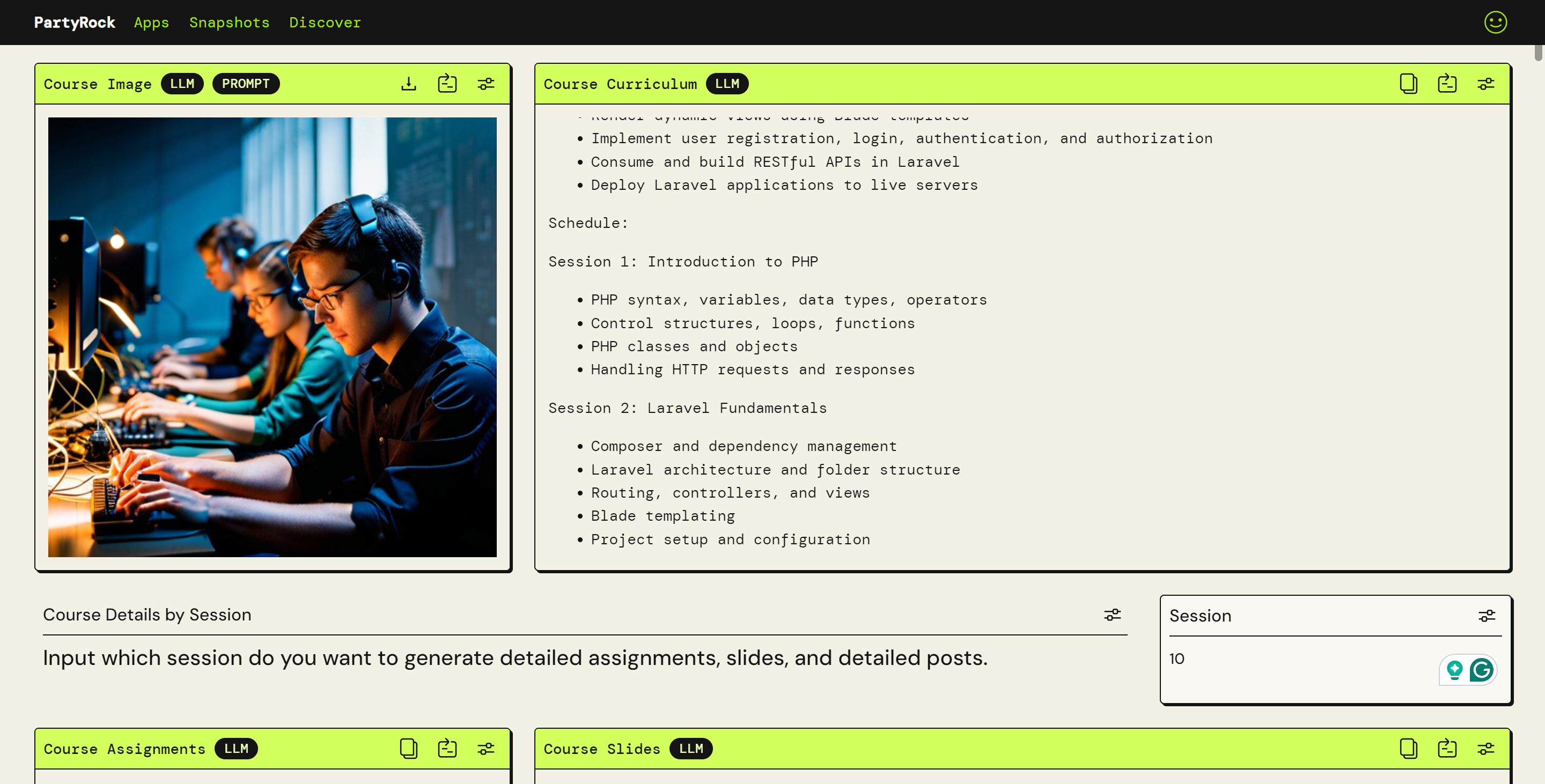The image size is (1545, 784).
Task: Open Course Curriculum settings sliders icon
Action: (1485, 83)
